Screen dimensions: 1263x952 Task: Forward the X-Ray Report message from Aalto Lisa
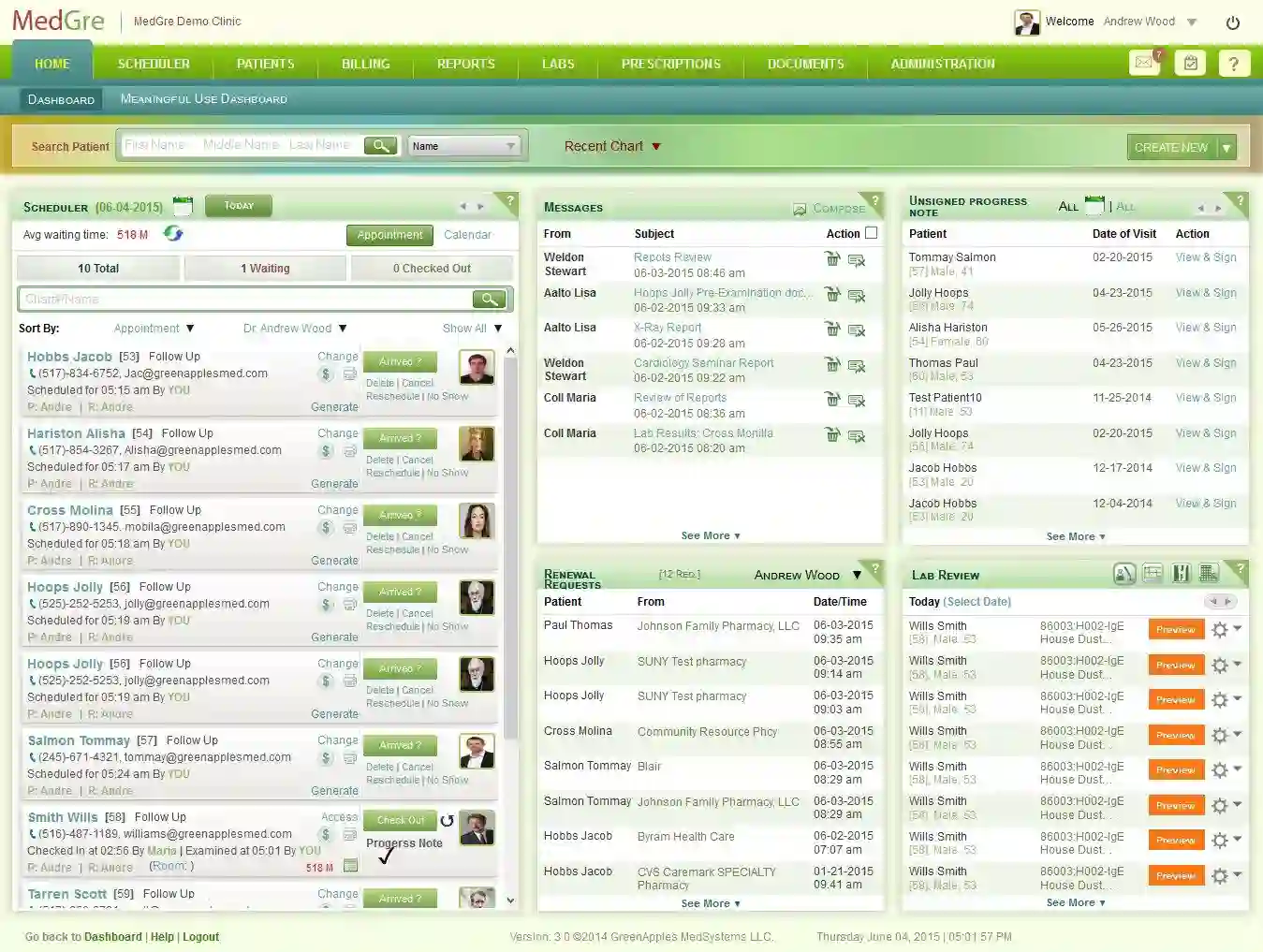(858, 330)
